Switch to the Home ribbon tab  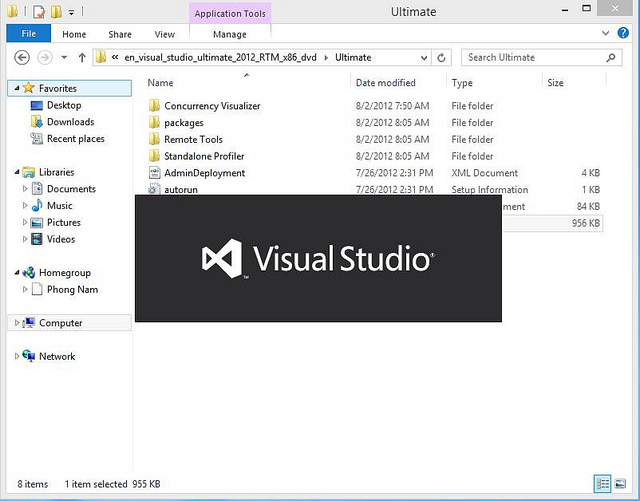pos(74,34)
